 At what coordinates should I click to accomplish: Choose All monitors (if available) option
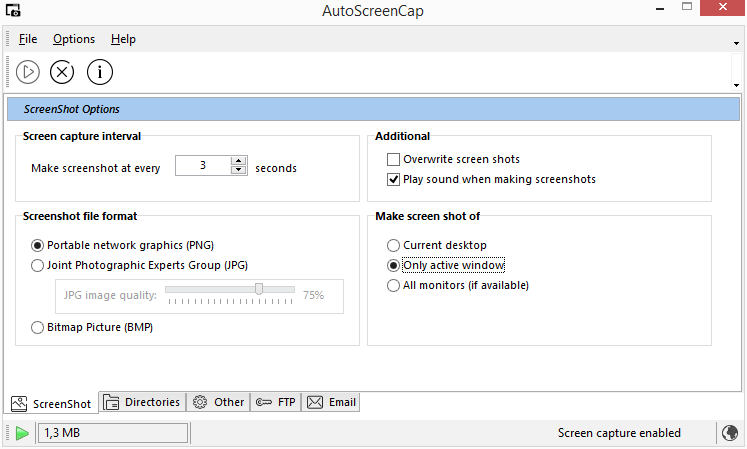393,286
